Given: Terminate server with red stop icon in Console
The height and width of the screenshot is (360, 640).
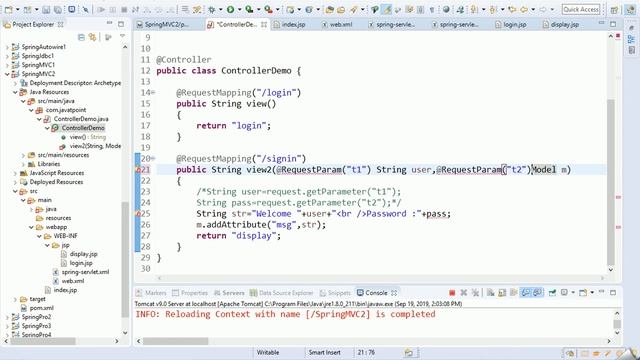Looking at the screenshot, I should [452, 293].
